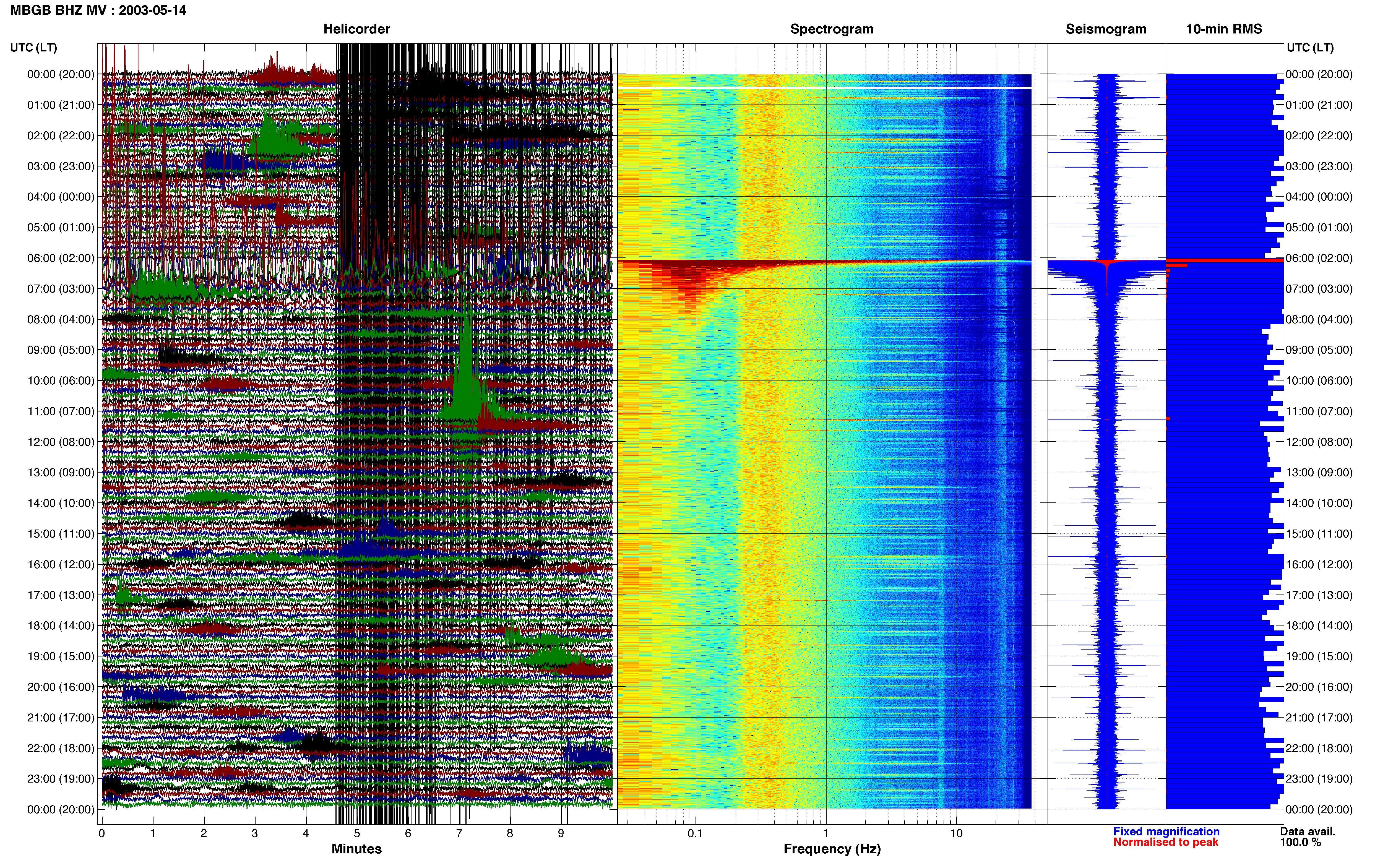Image resolution: width=1388 pixels, height=868 pixels.
Task: Click the '3' tick on Minutes axis
Action: 255,833
